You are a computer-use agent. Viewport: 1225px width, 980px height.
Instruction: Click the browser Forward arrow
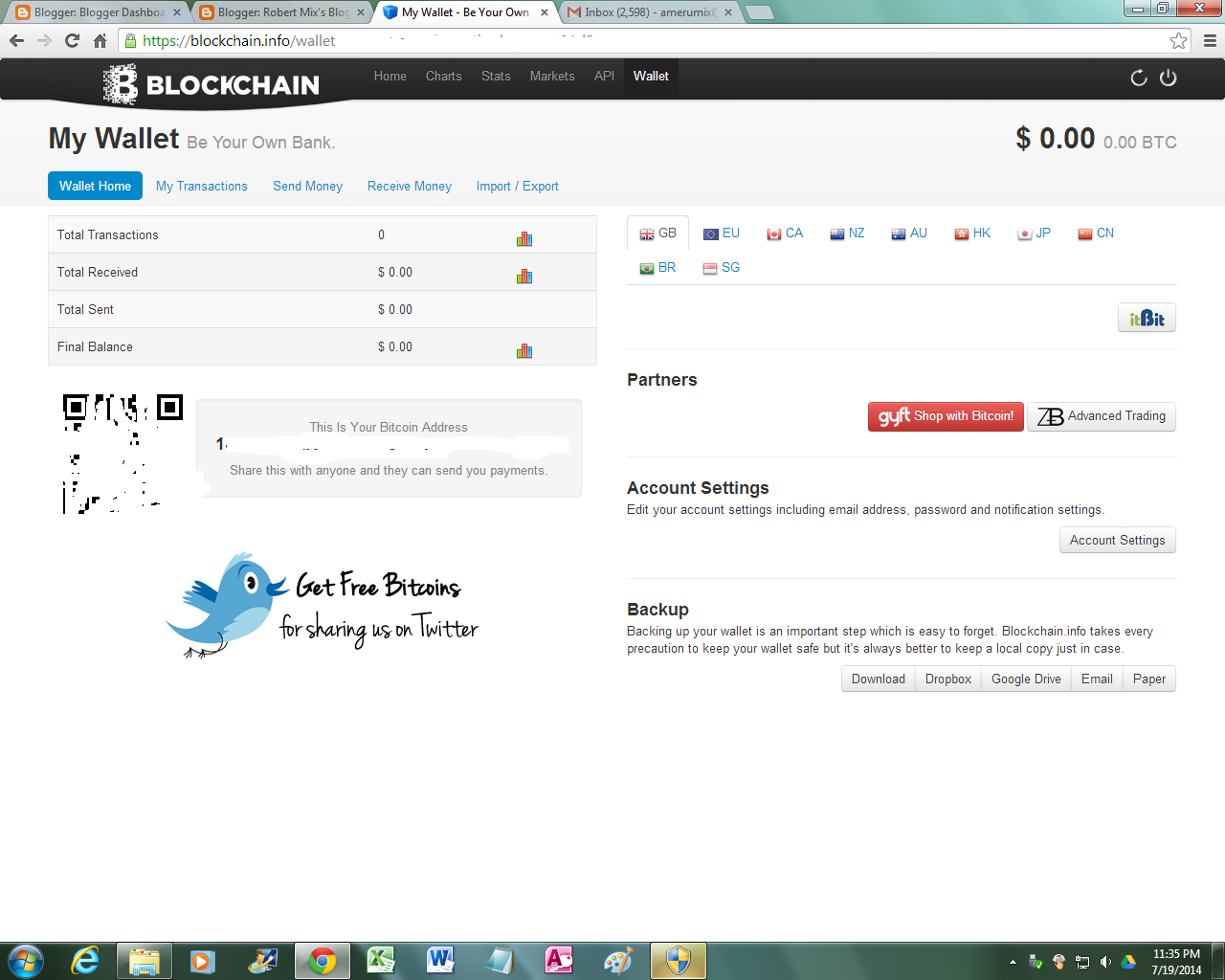(44, 40)
